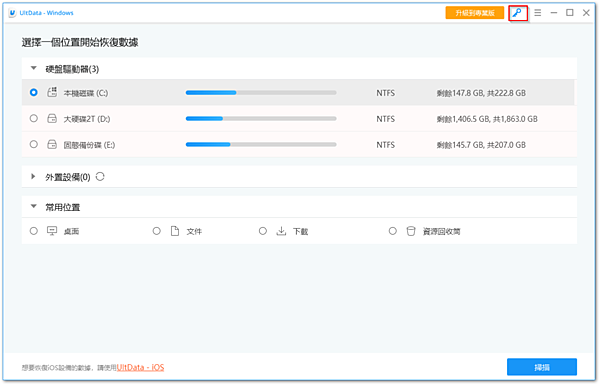The height and width of the screenshot is (385, 600).
Task: Click the C: drive usage bar
Action: (x=261, y=93)
